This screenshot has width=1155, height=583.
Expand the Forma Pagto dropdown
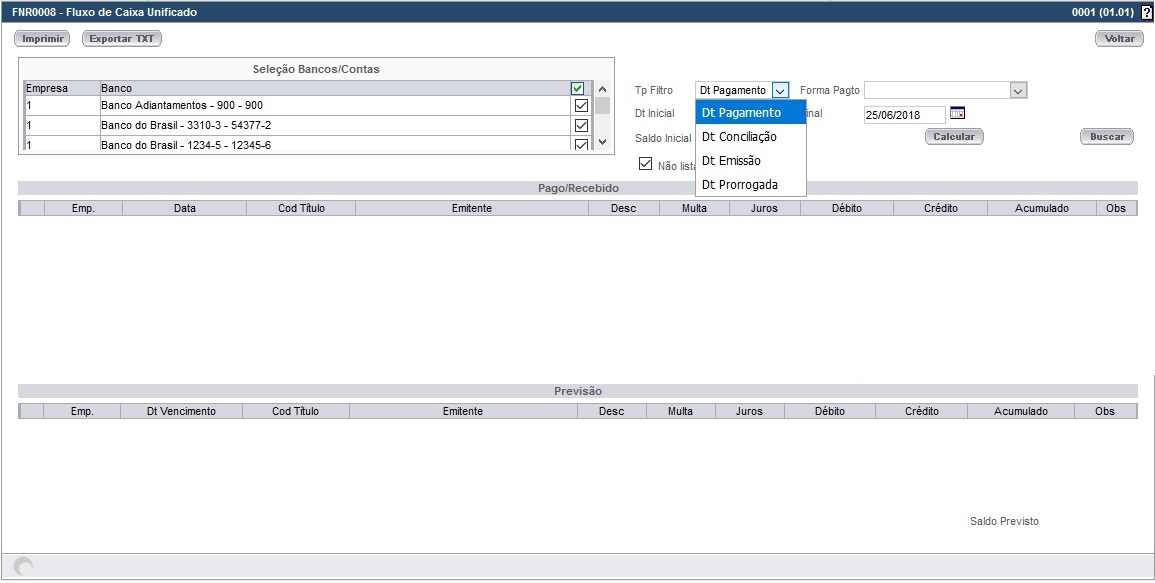pos(1018,90)
